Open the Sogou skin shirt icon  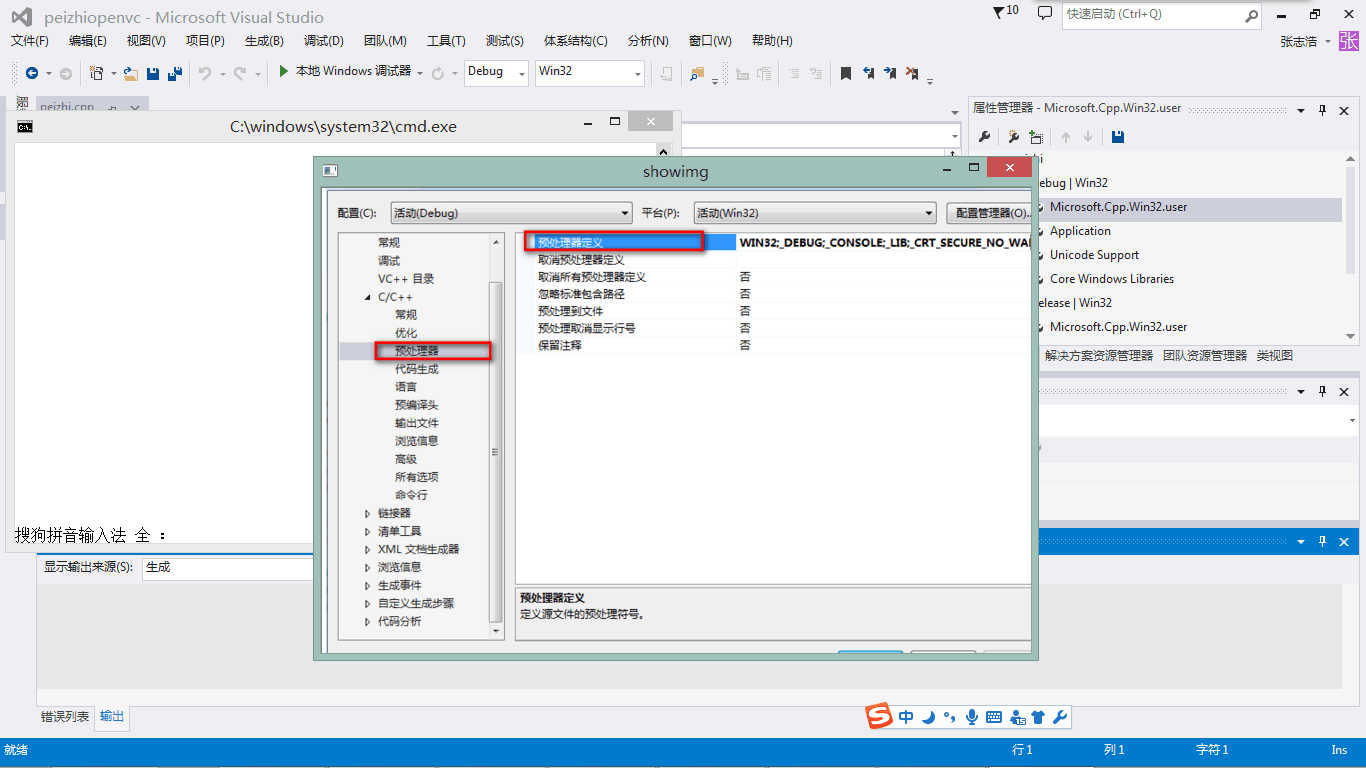click(1038, 717)
